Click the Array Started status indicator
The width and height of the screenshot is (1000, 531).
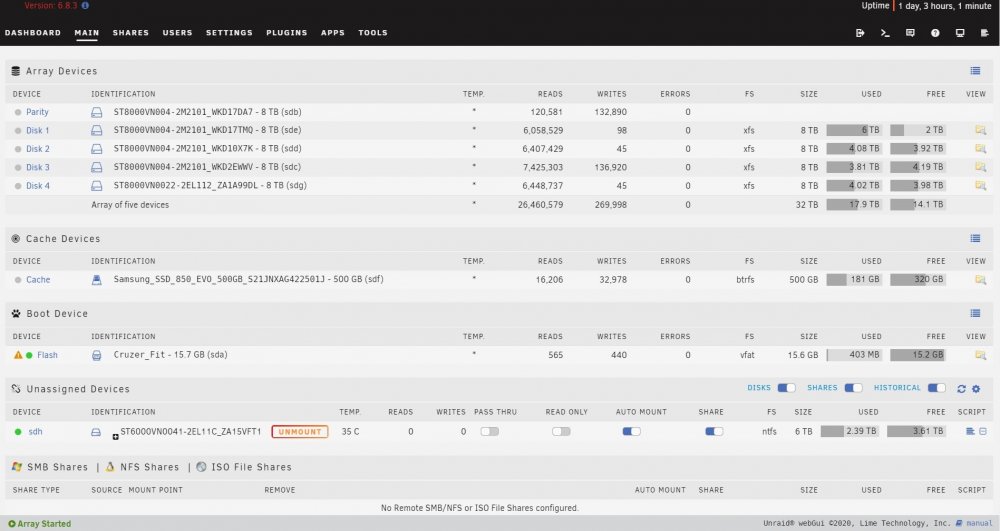[x=40, y=523]
